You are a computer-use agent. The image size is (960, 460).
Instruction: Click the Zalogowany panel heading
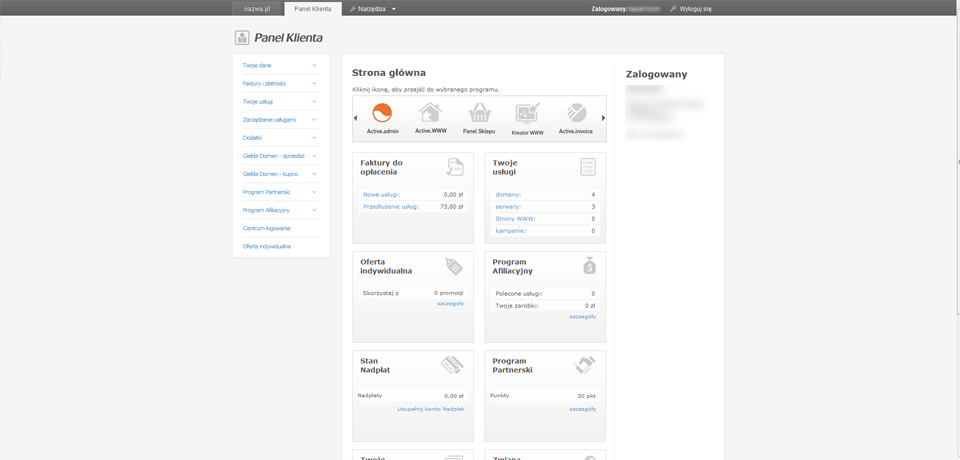[x=656, y=74]
